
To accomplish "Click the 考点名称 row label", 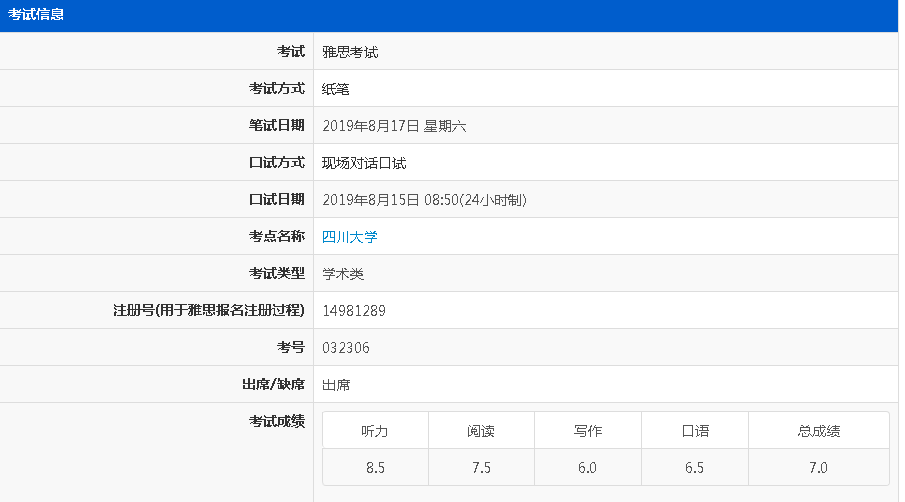I will pyautogui.click(x=276, y=236).
